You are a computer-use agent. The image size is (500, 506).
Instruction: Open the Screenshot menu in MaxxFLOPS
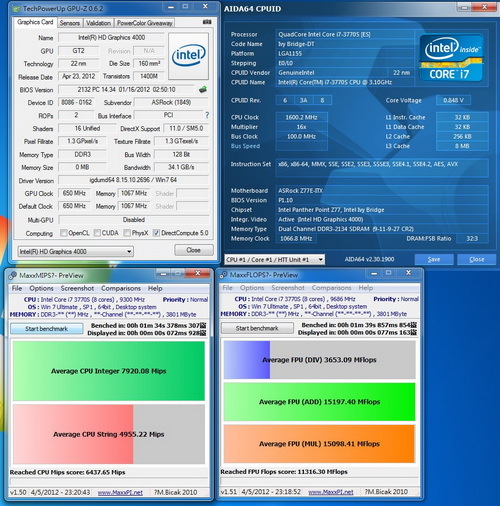(288, 288)
